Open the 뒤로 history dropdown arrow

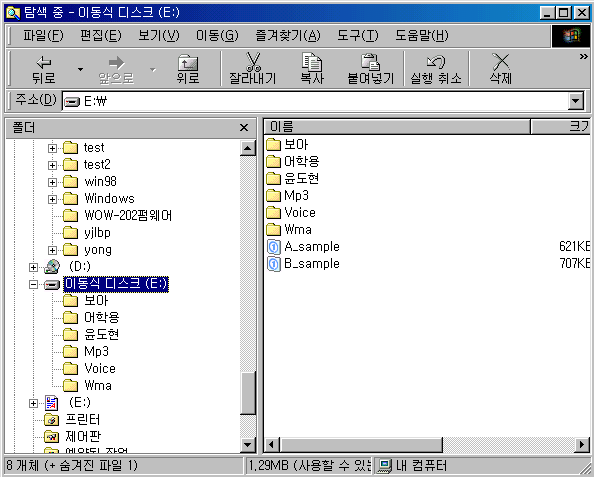click(80, 69)
